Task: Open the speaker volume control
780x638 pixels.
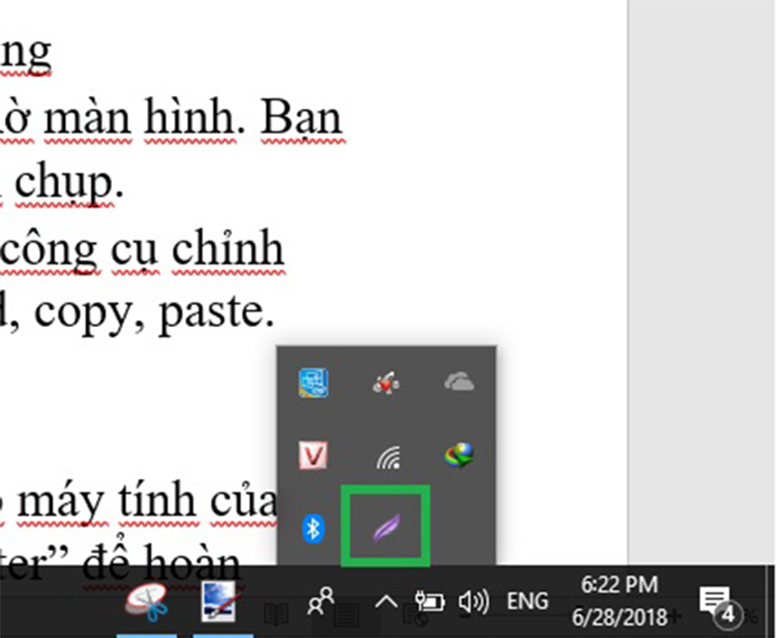Action: coord(474,602)
